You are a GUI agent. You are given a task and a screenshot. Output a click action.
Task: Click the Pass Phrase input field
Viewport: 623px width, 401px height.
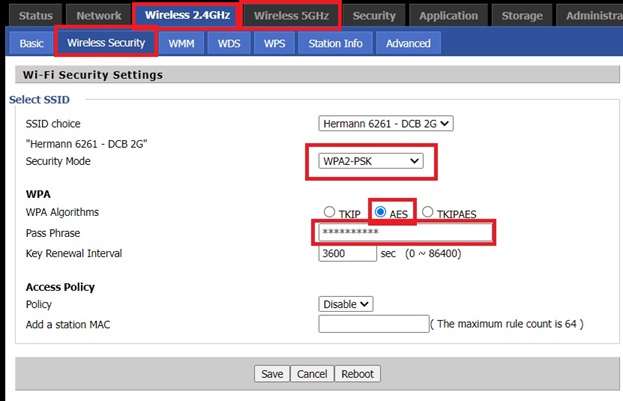coord(405,233)
